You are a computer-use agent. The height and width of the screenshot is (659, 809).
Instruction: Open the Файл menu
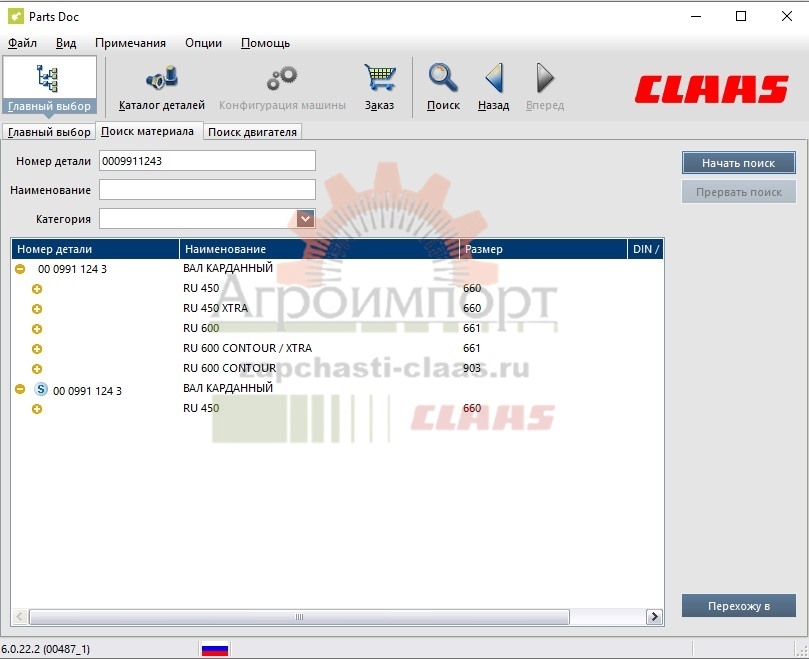(22, 43)
